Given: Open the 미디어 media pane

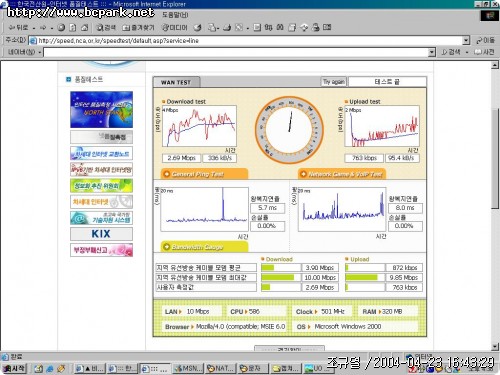Looking at the screenshot, I should [174, 28].
